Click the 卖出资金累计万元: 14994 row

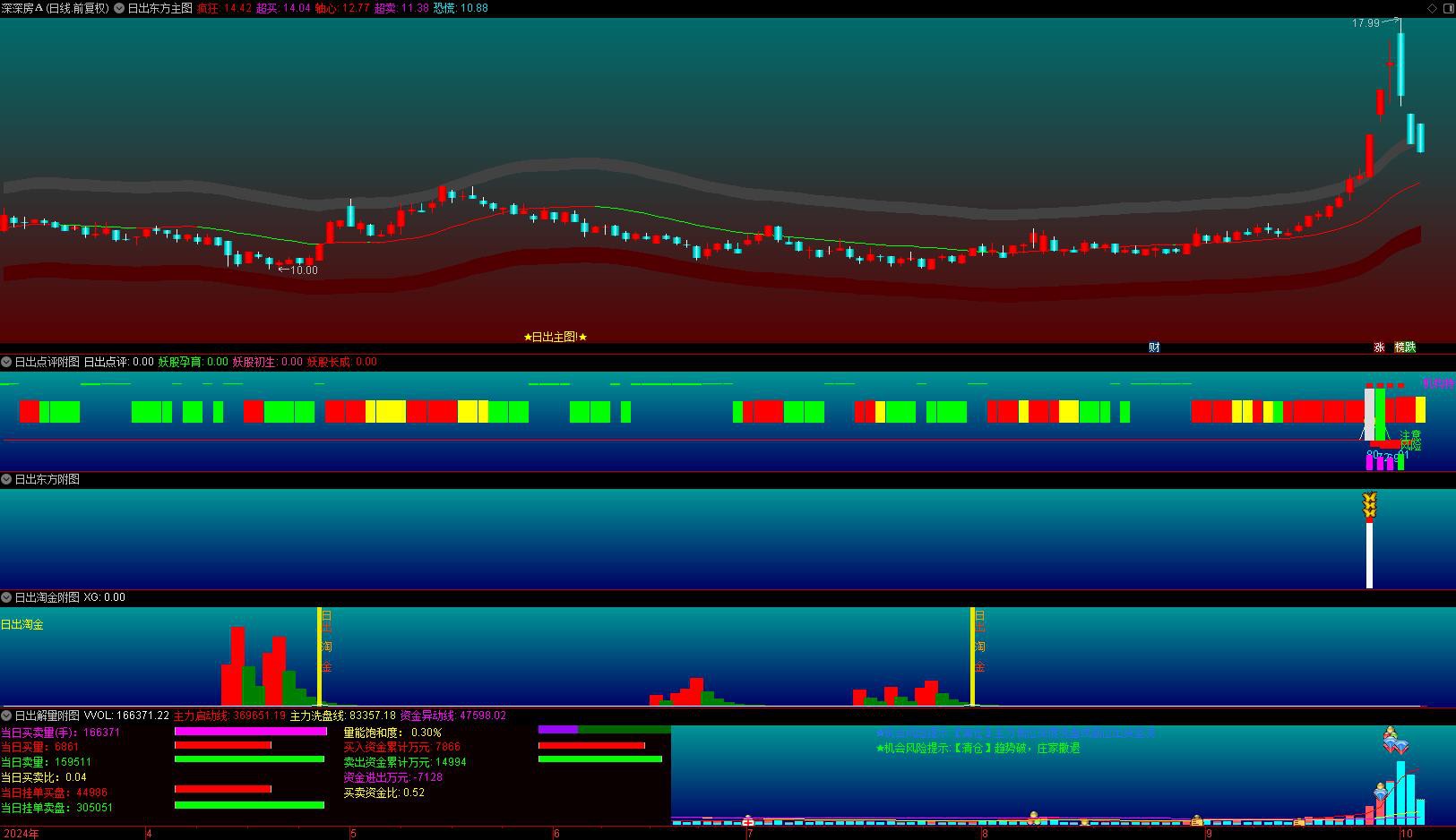pyautogui.click(x=405, y=762)
